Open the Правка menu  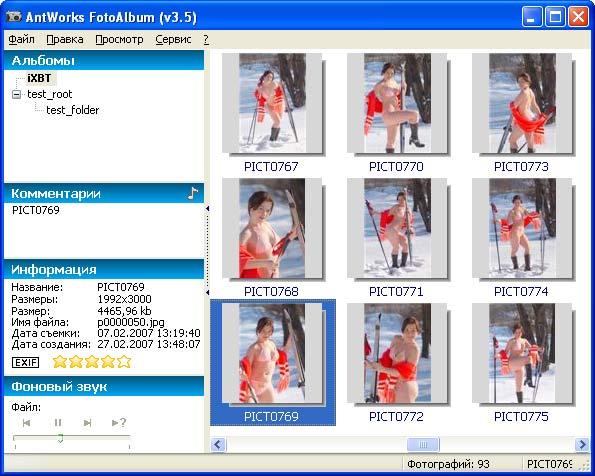click(65, 39)
